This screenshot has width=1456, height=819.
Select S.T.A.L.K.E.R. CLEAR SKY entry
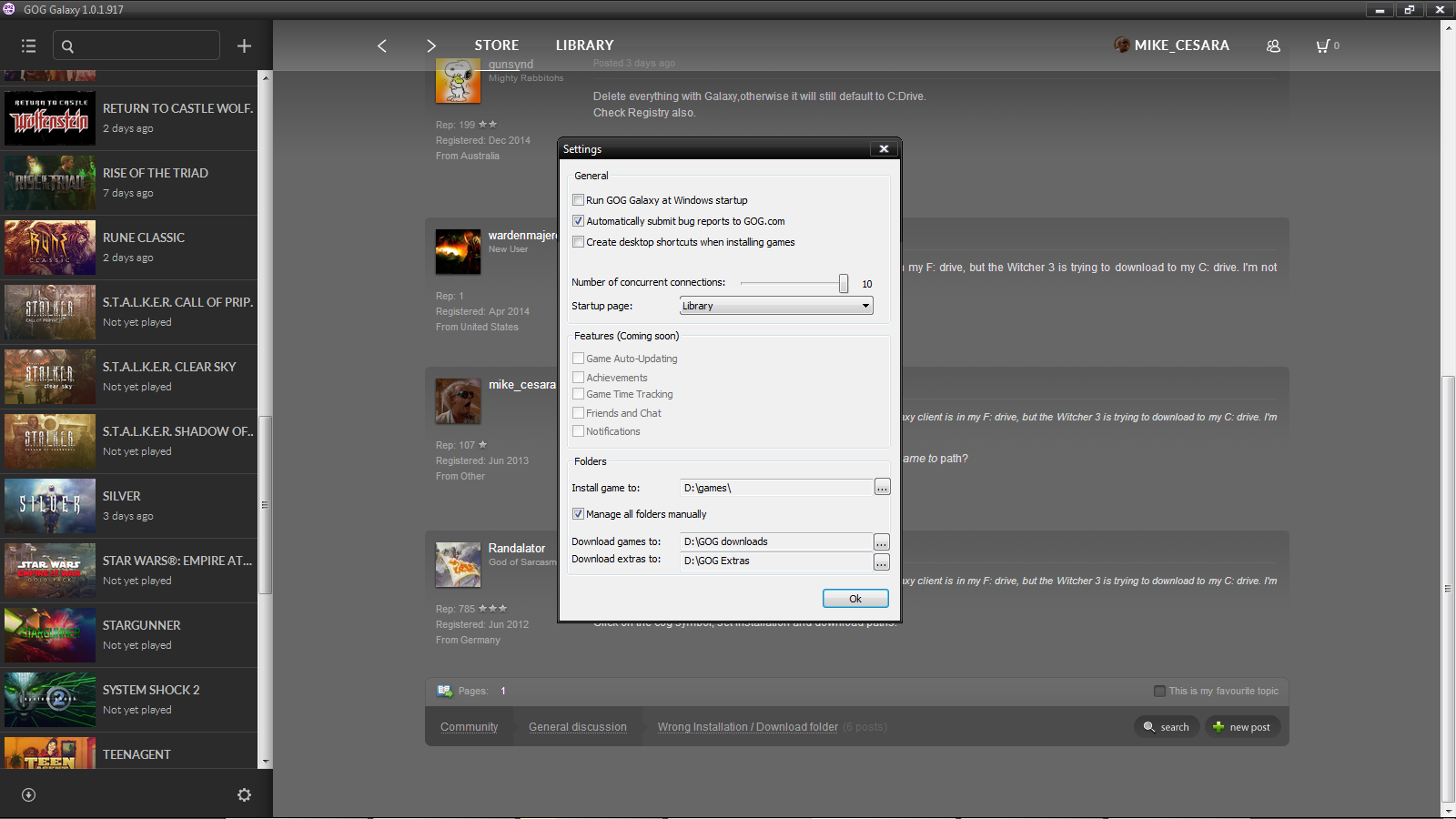click(129, 377)
